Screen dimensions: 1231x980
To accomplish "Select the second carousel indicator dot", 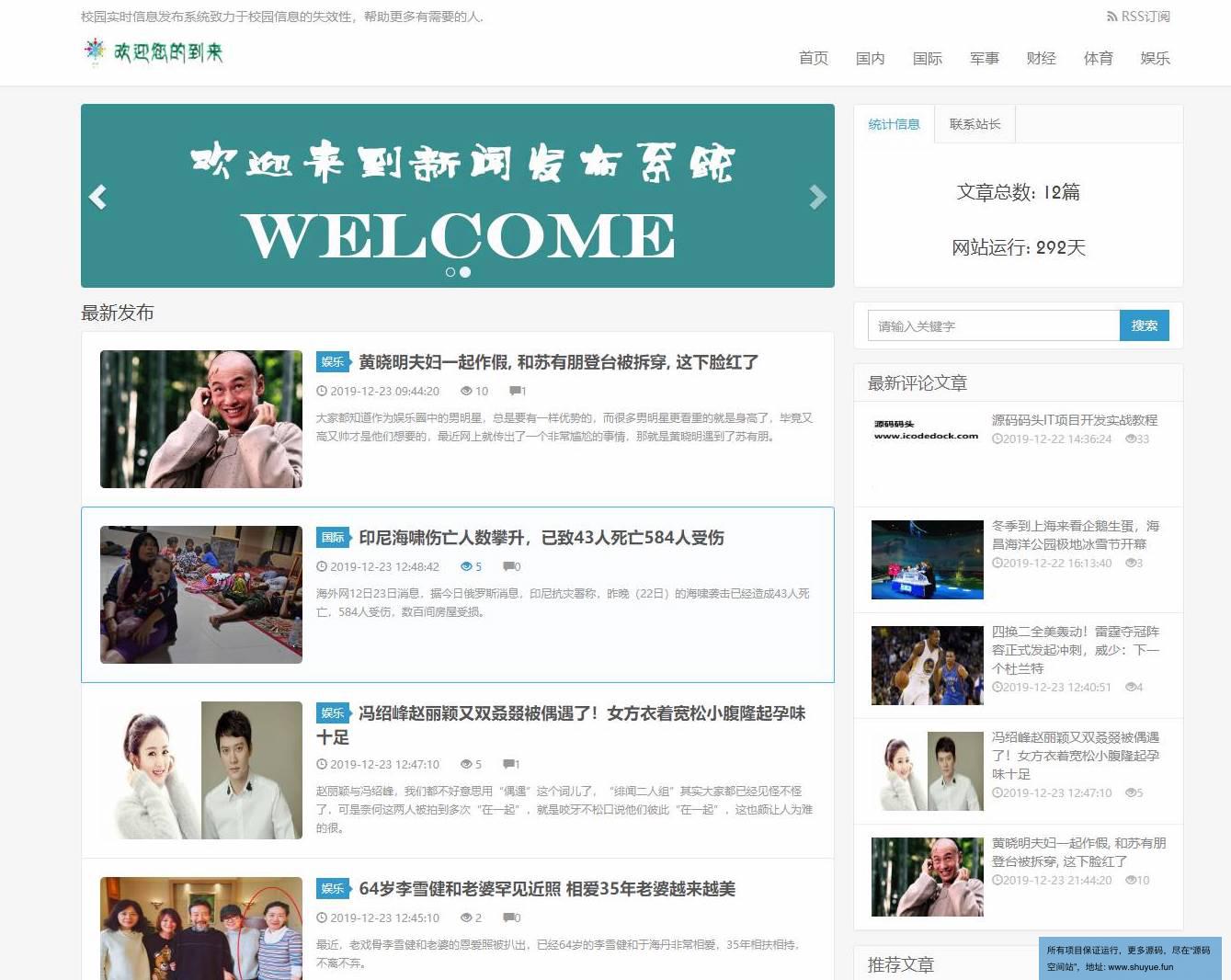I will (x=465, y=272).
